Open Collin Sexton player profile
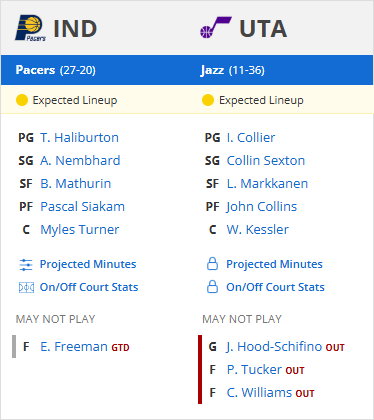 coord(266,161)
